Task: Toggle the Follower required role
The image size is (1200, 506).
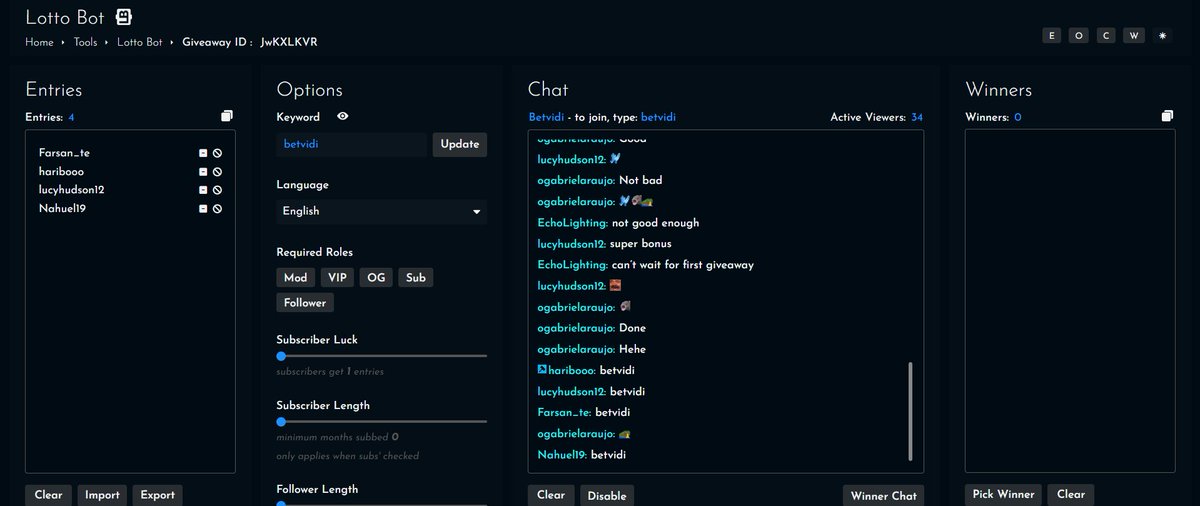Action: [305, 302]
